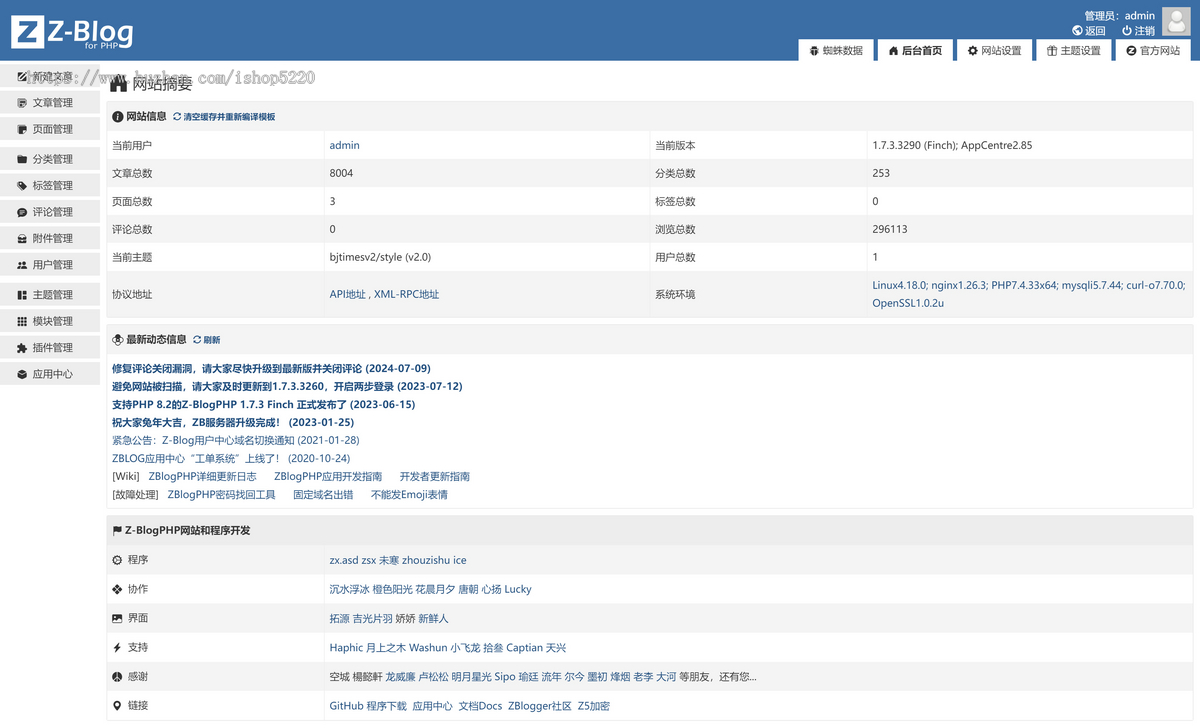Screen dimensions: 1200x728
Task: Open the 不能发Emoji表情 link
Action: pos(409,494)
